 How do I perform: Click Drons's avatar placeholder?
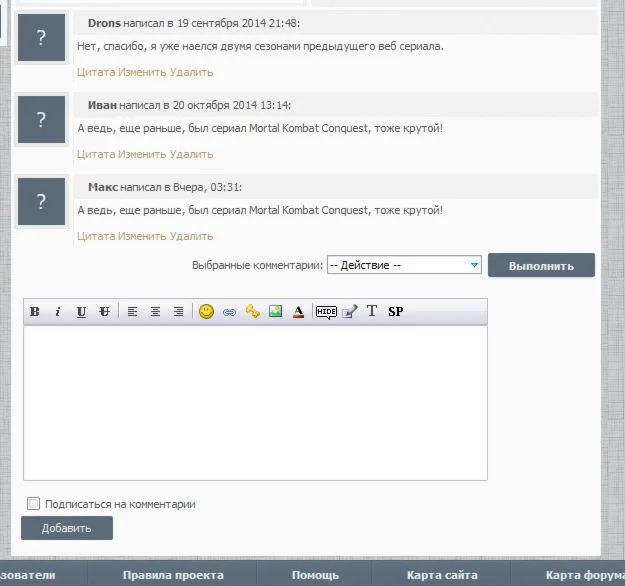[x=41, y=37]
